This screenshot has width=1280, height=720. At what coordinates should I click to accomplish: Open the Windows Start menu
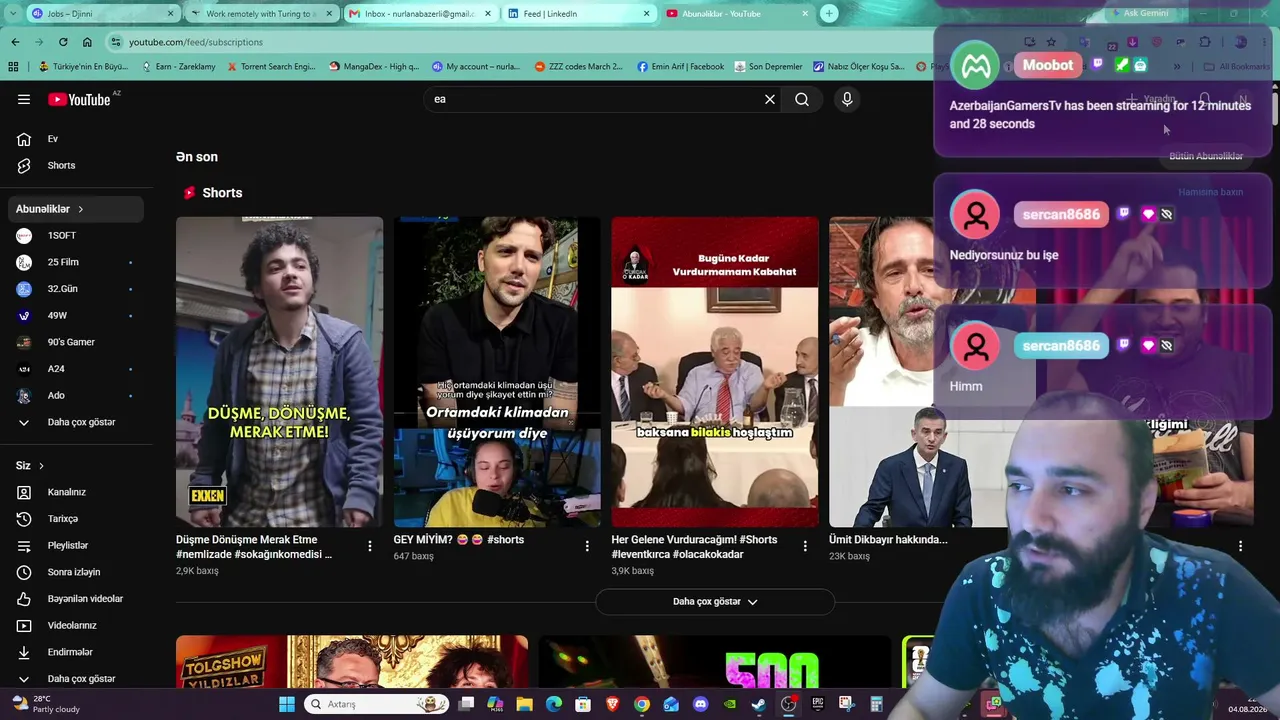pos(287,704)
